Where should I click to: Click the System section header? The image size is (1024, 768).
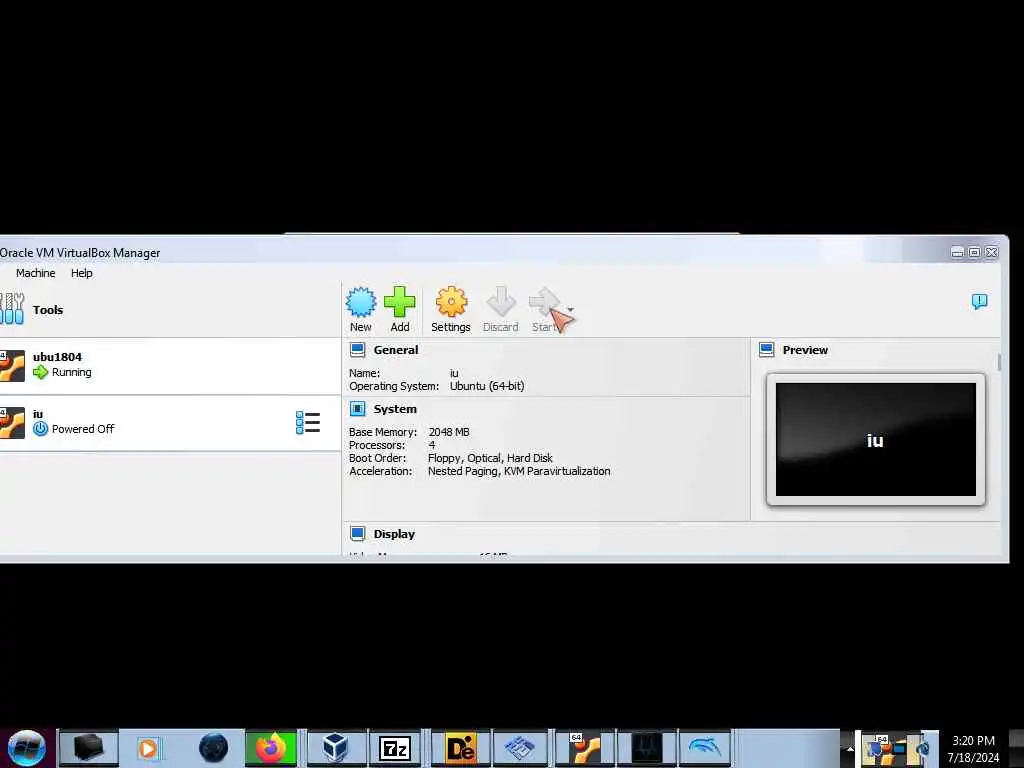click(394, 409)
